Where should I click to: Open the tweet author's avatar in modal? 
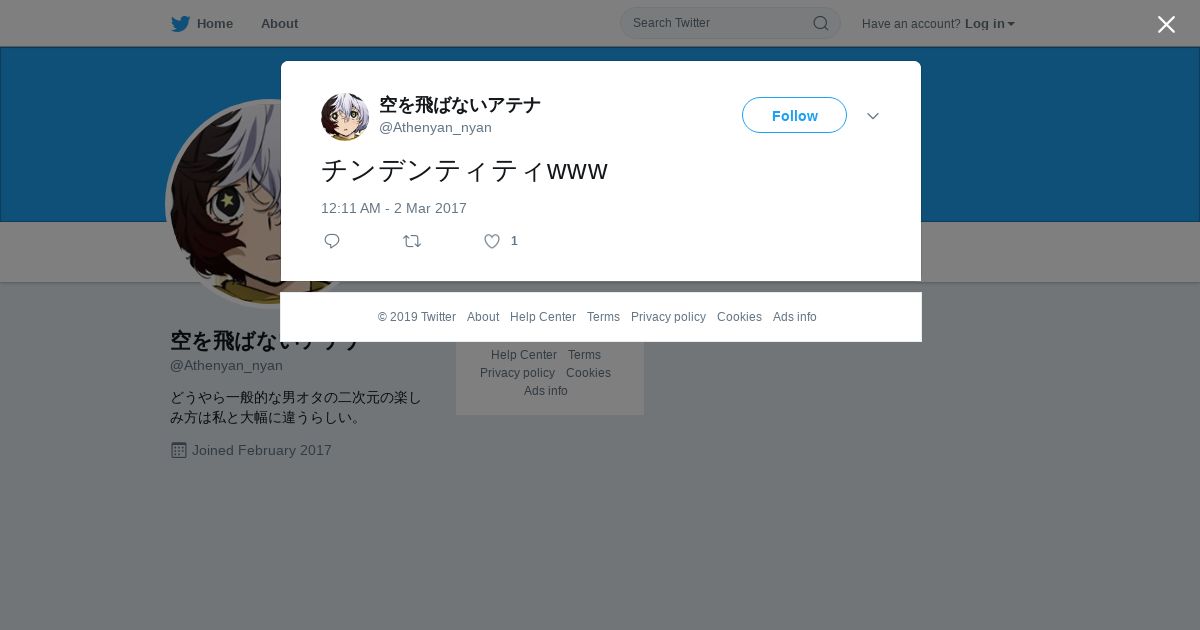click(345, 117)
